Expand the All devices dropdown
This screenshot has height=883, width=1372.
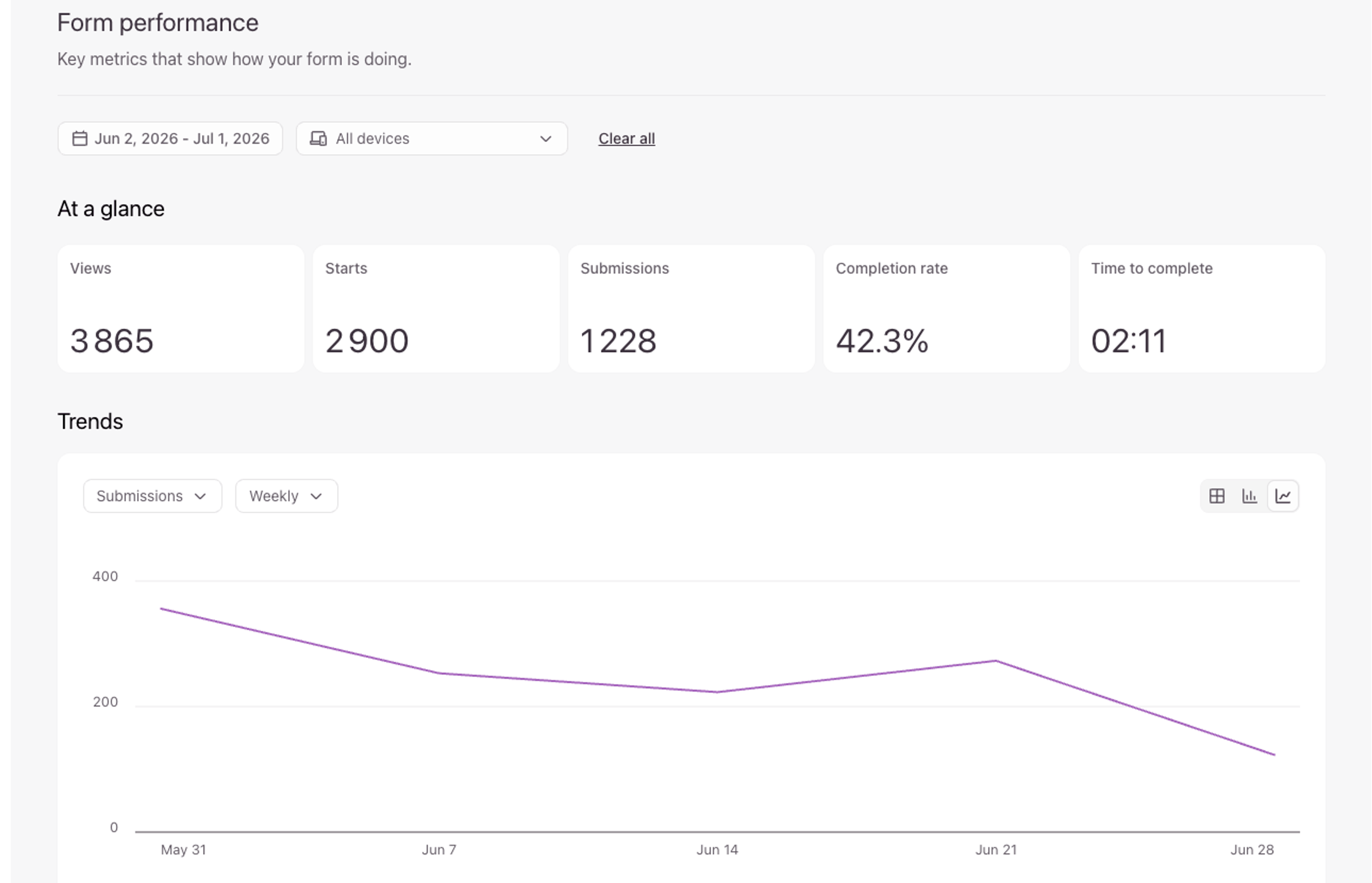(x=432, y=139)
